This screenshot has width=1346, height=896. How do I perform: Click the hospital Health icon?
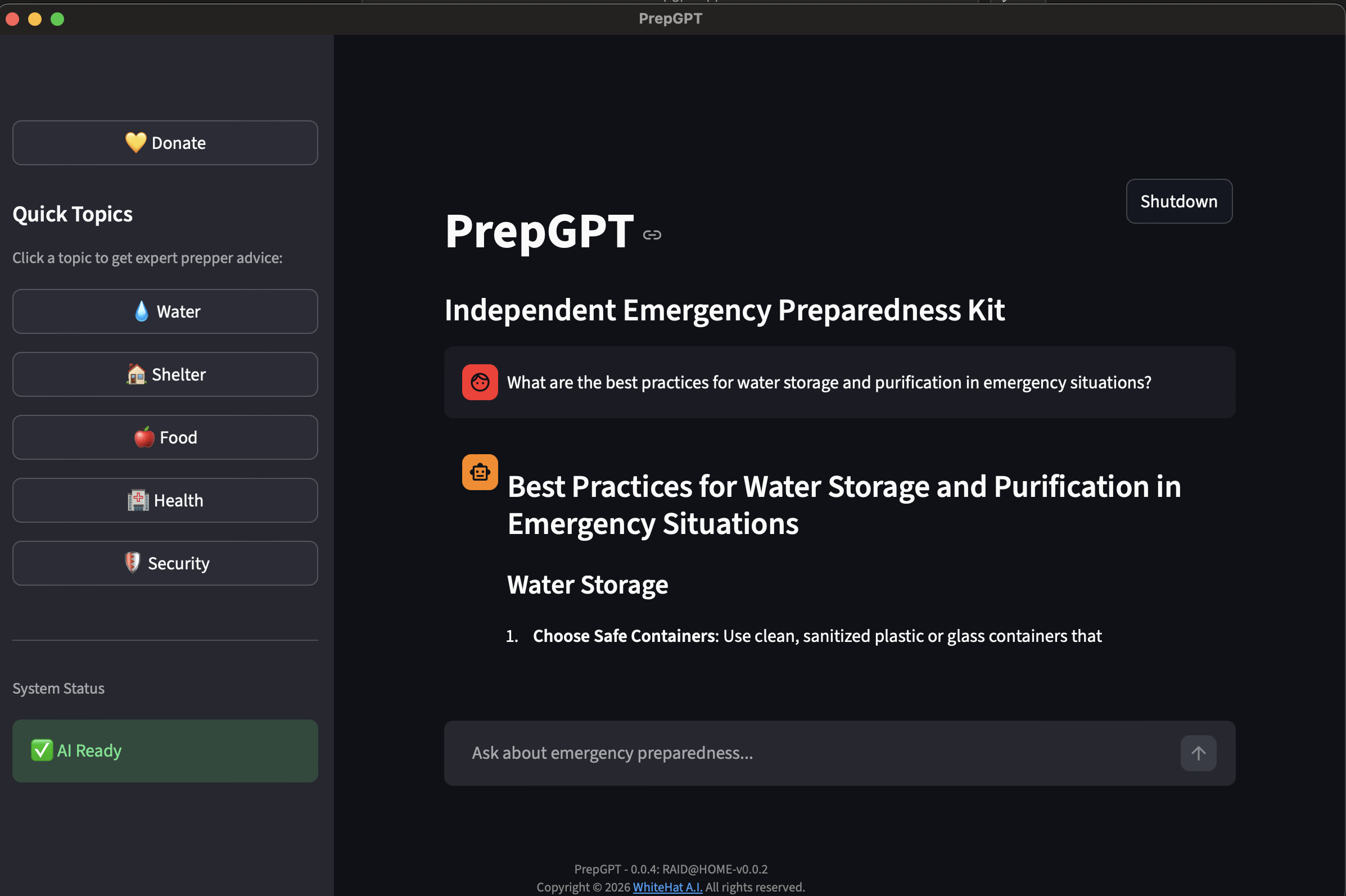138,500
